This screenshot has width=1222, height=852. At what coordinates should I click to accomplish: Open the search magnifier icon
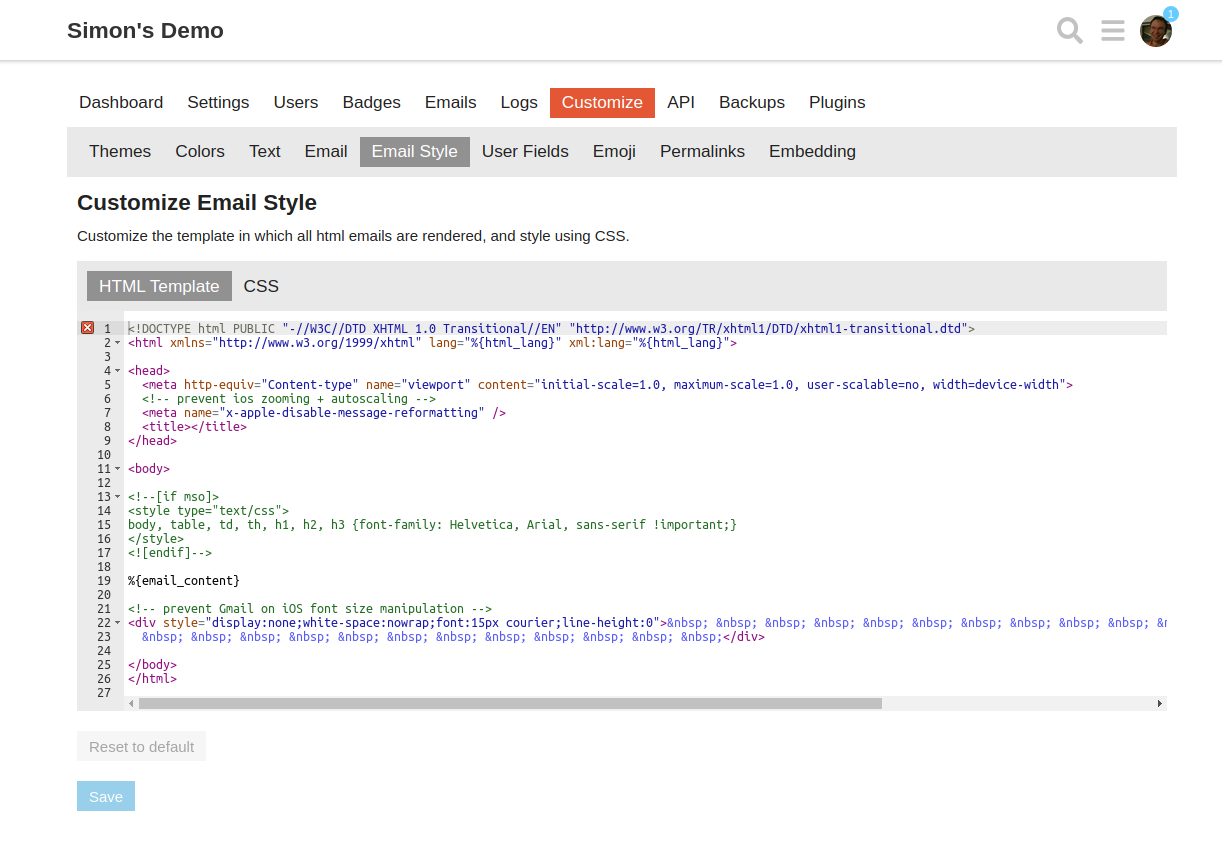[x=1070, y=31]
